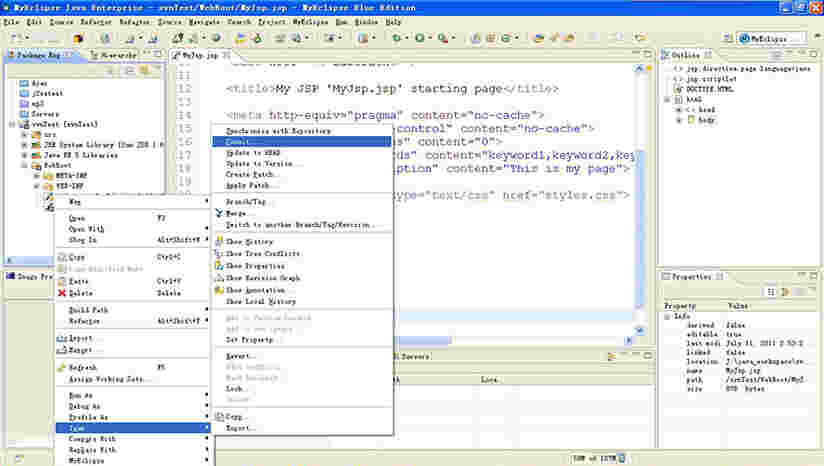This screenshot has height=466, width=824.
Task: Click Show History in the Team submenu
Action: pyautogui.click(x=249, y=242)
